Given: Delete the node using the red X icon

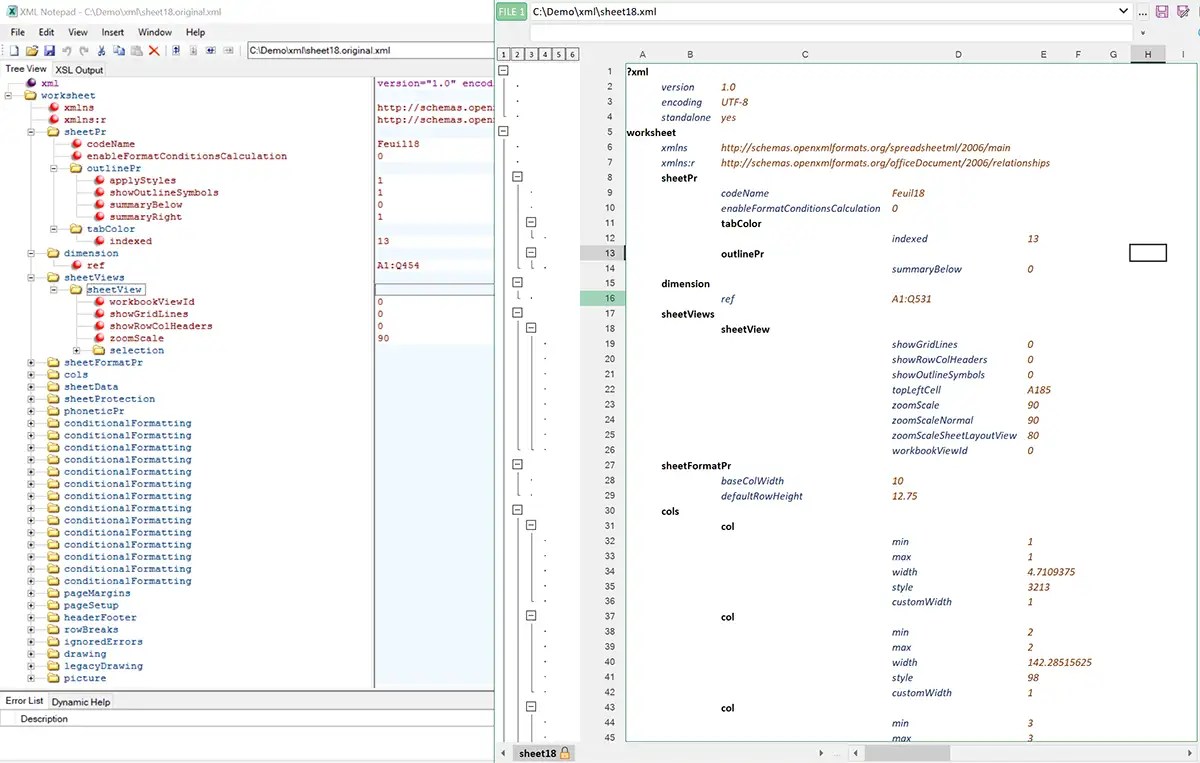Looking at the screenshot, I should (x=153, y=50).
